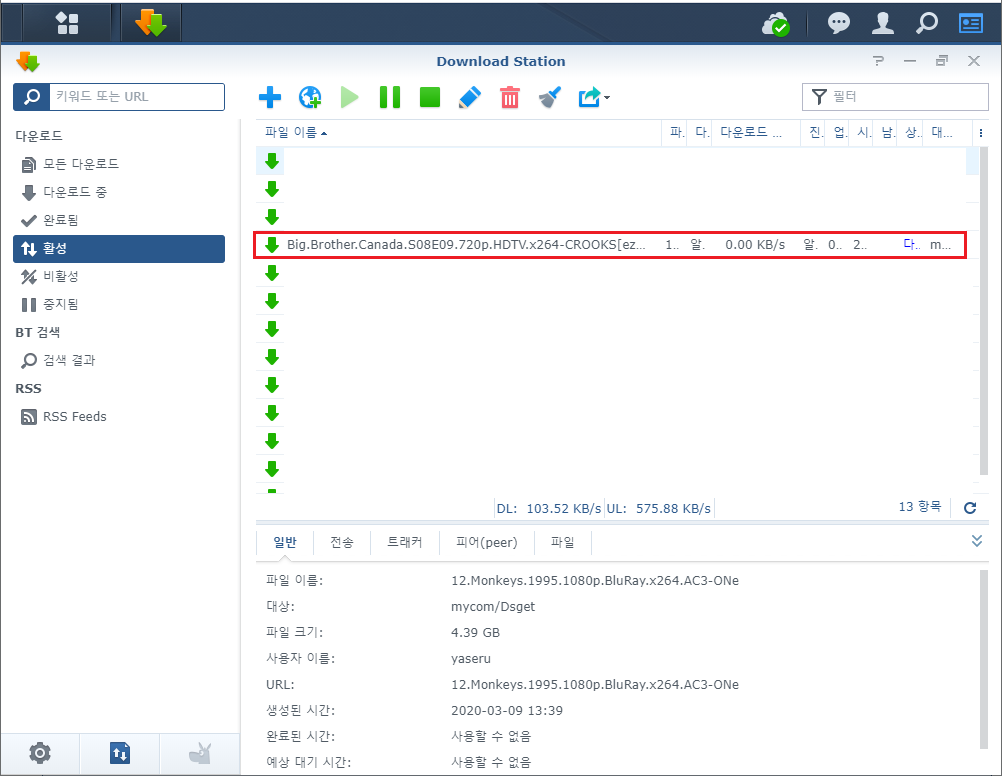Open RSS Feeds in the sidebar

coord(119,417)
